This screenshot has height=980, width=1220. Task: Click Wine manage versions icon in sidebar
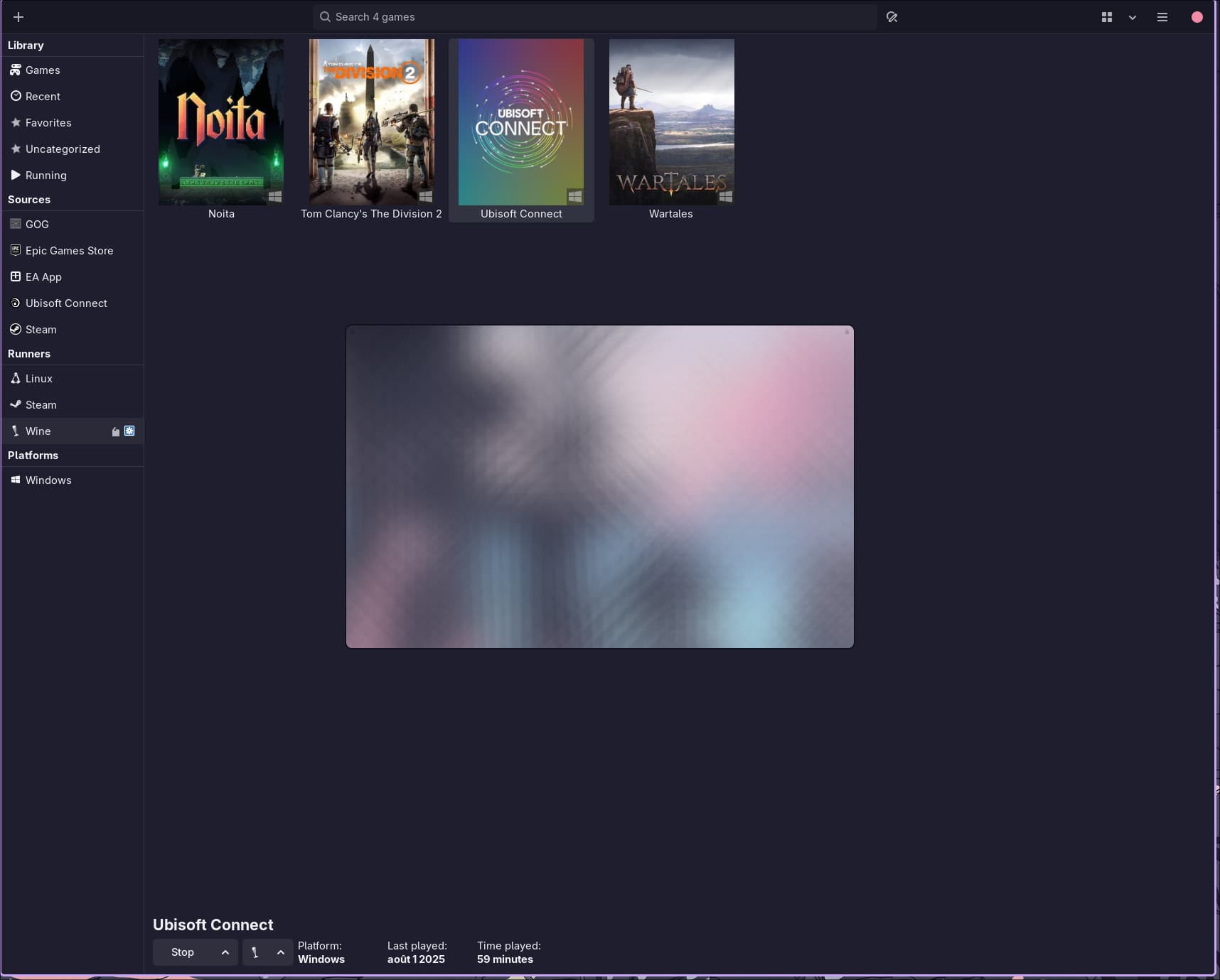[x=115, y=431]
